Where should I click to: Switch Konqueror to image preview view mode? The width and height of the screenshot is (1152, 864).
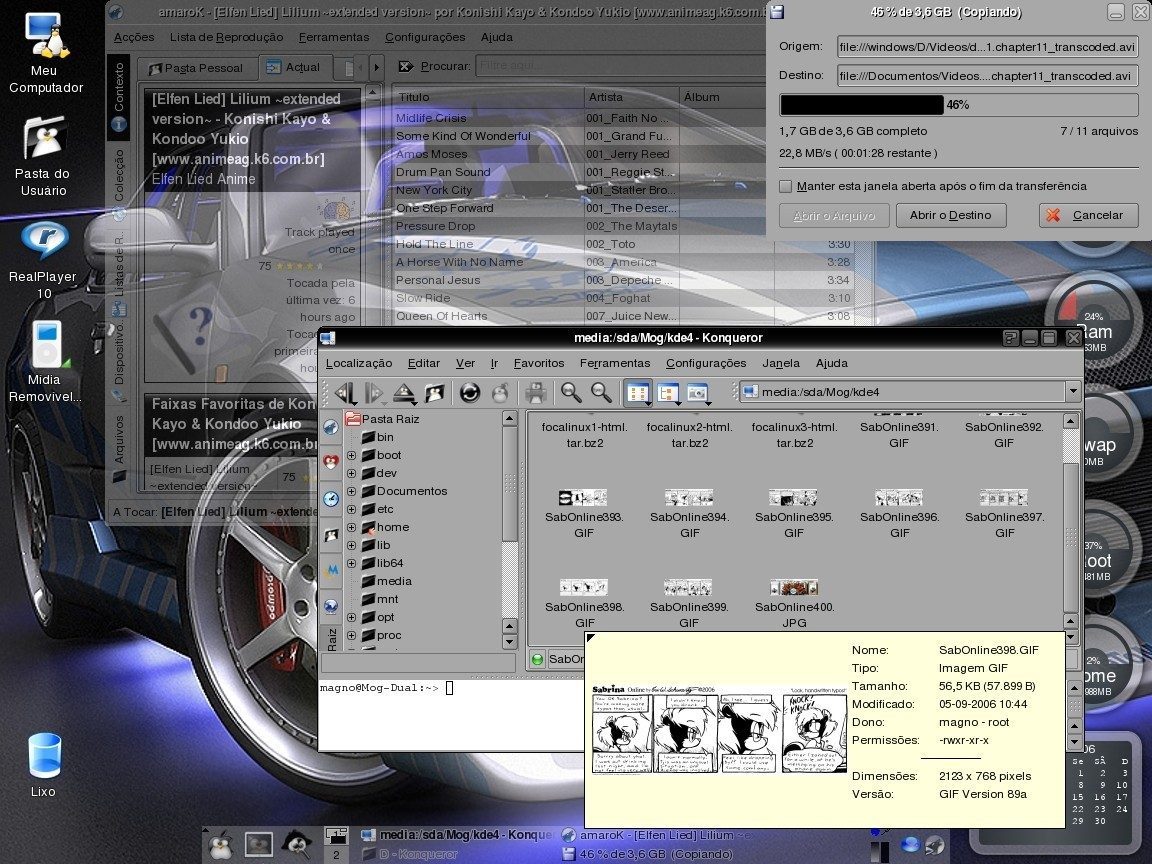(697, 392)
